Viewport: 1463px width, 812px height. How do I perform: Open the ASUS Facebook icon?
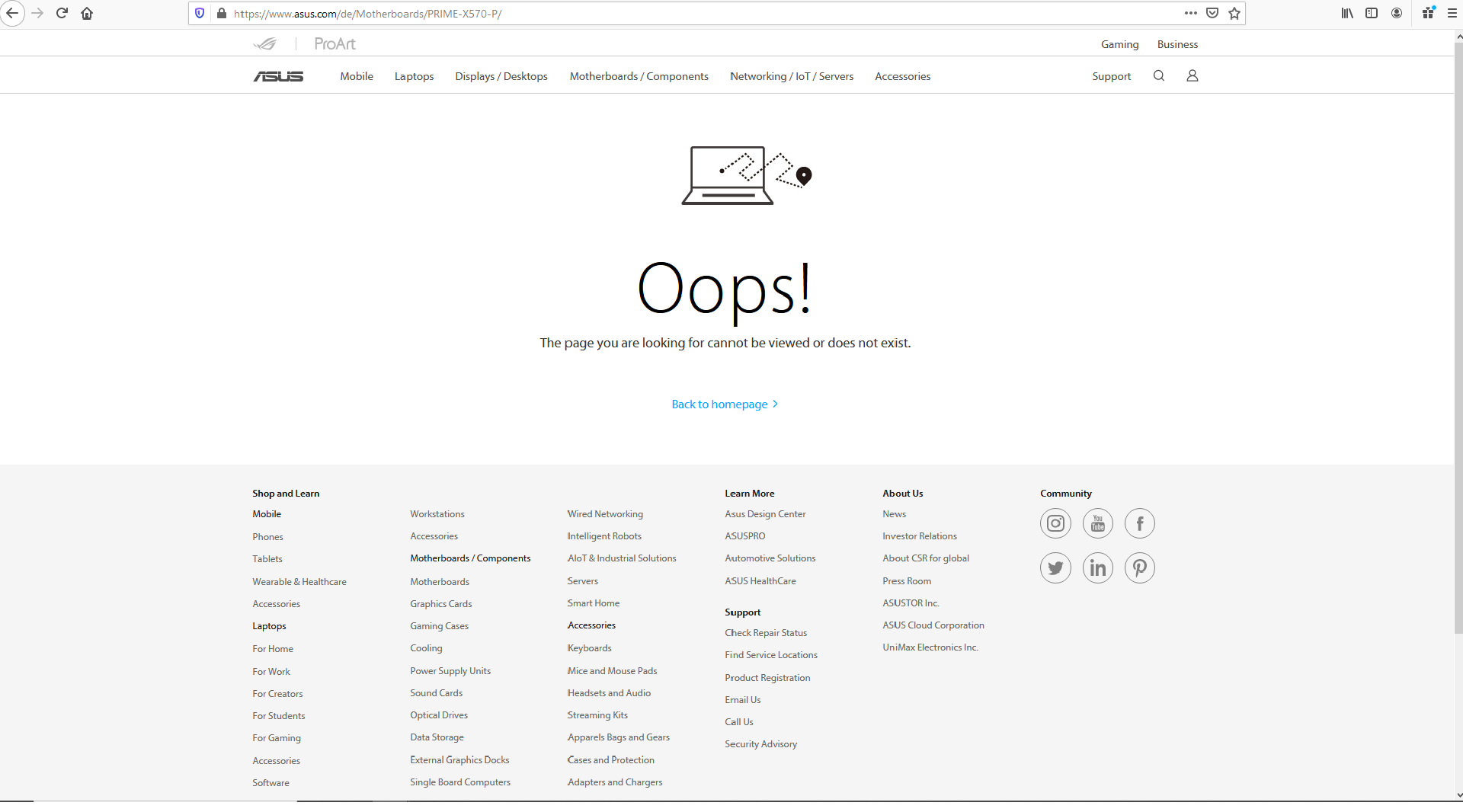tap(1140, 523)
